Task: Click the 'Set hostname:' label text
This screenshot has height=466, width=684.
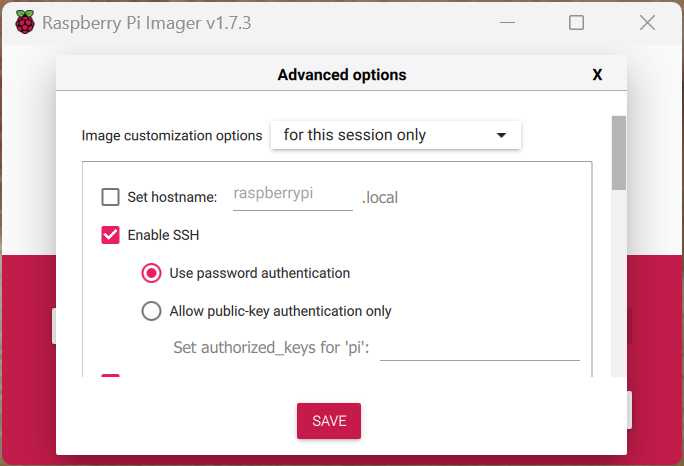Action: pos(172,197)
